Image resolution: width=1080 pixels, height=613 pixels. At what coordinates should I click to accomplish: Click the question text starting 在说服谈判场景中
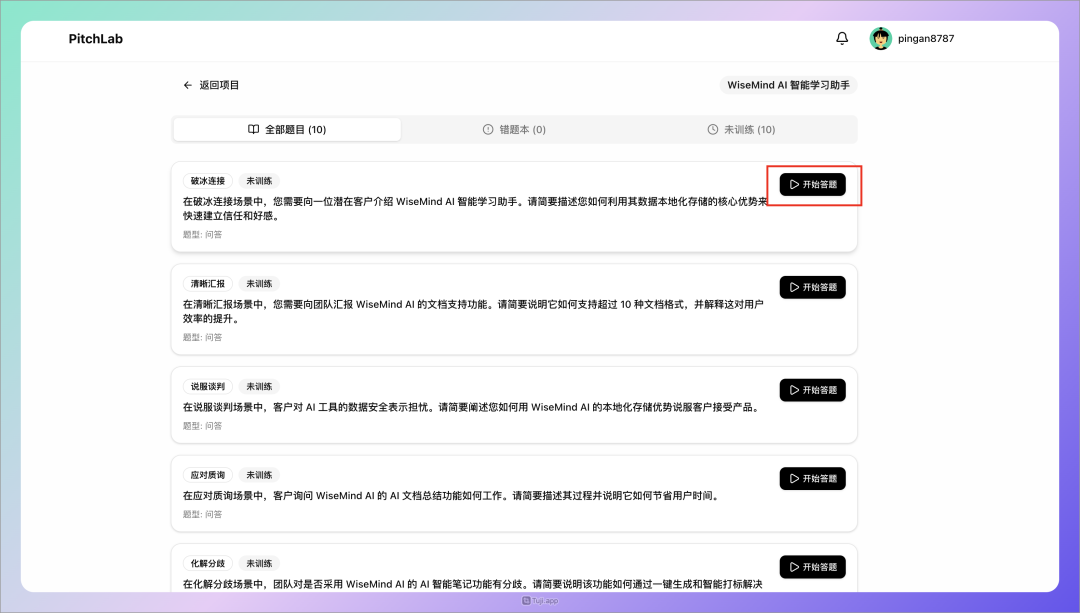click(472, 407)
